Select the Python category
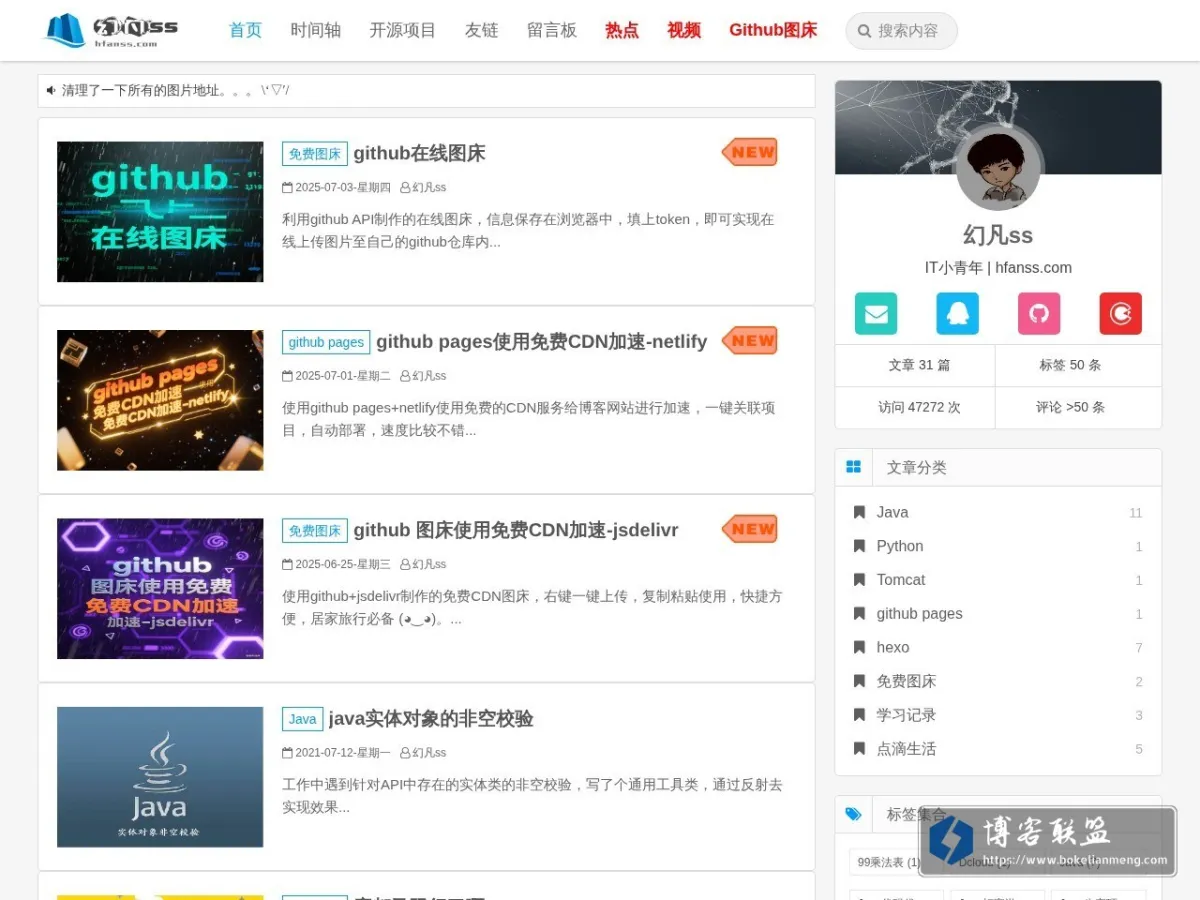 click(x=900, y=546)
